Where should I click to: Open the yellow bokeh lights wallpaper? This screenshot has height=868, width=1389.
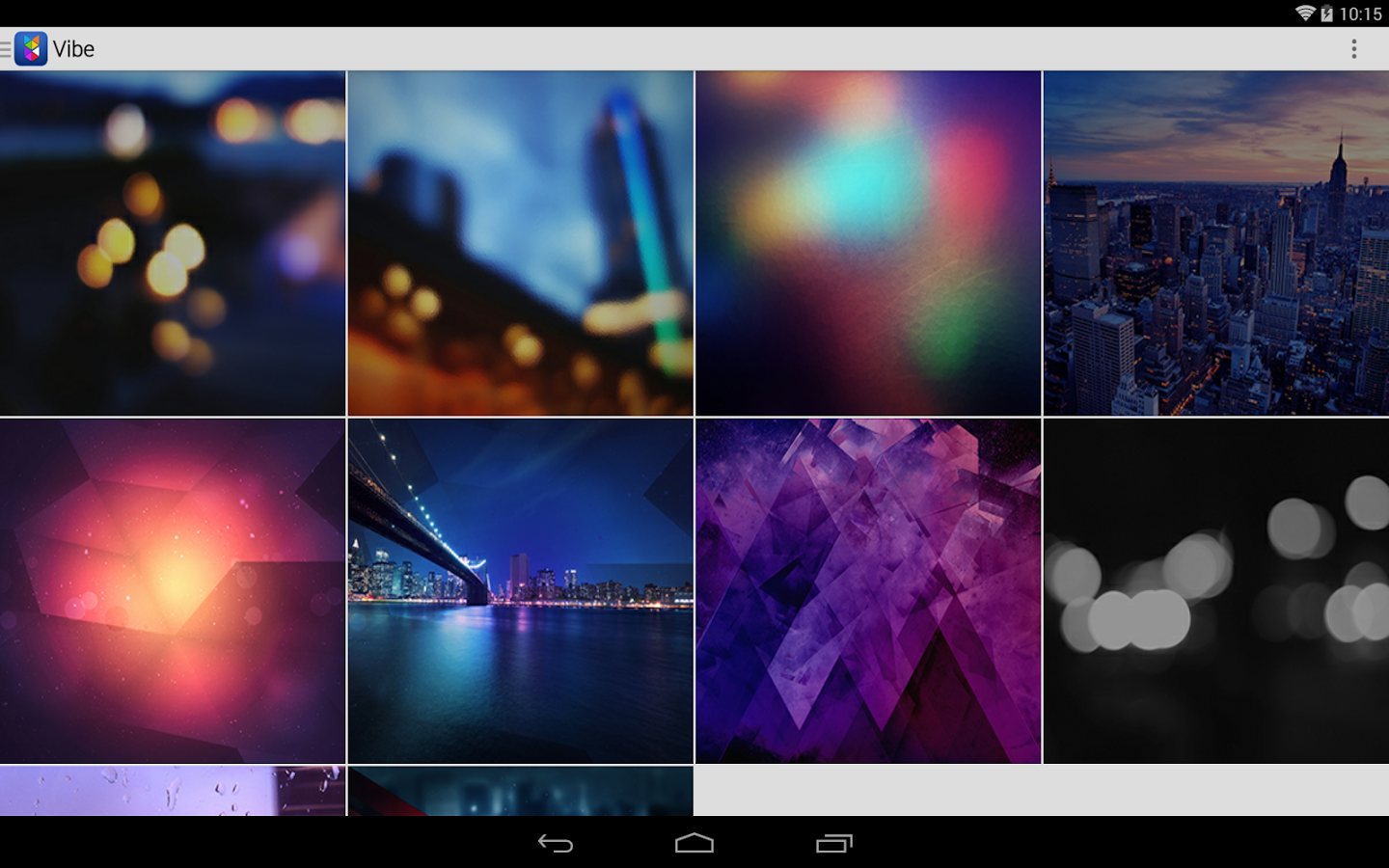[173, 243]
